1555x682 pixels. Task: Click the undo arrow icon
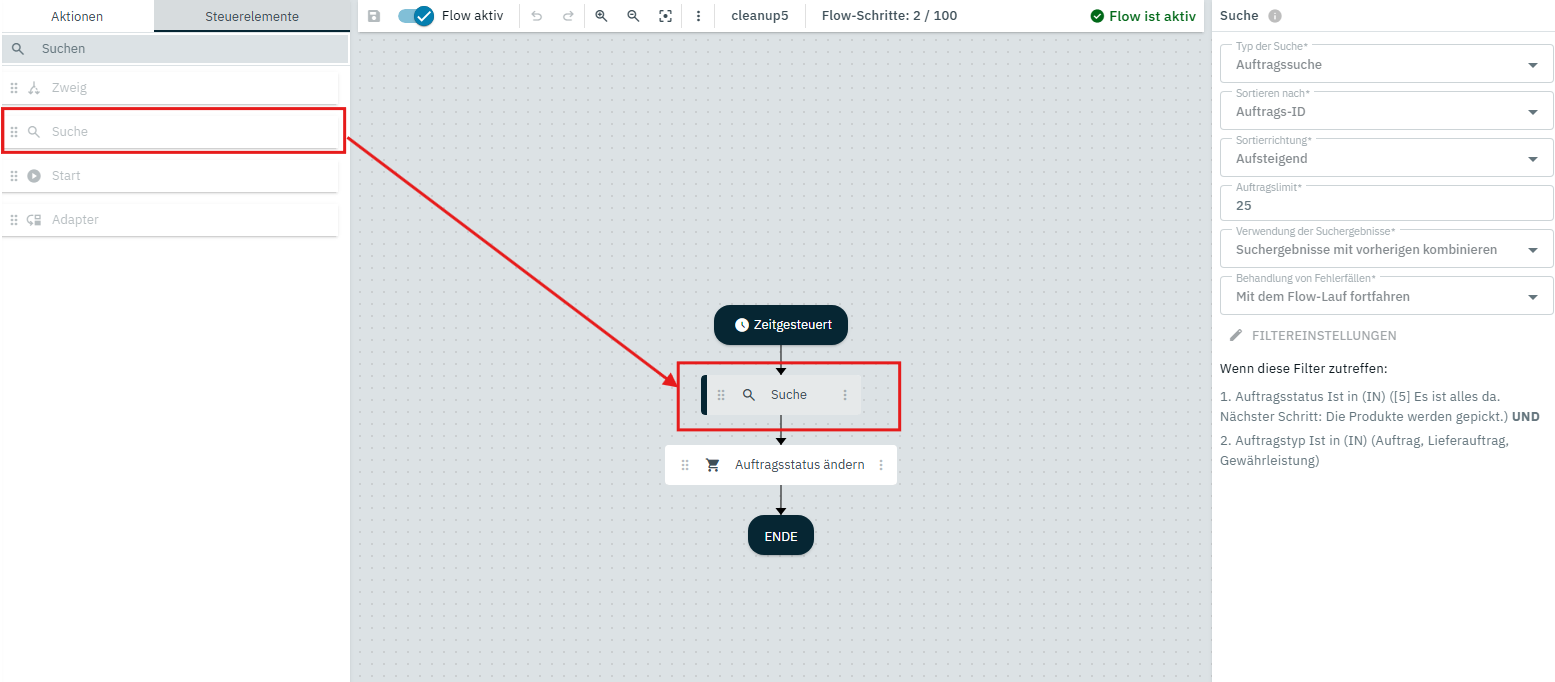pos(536,16)
